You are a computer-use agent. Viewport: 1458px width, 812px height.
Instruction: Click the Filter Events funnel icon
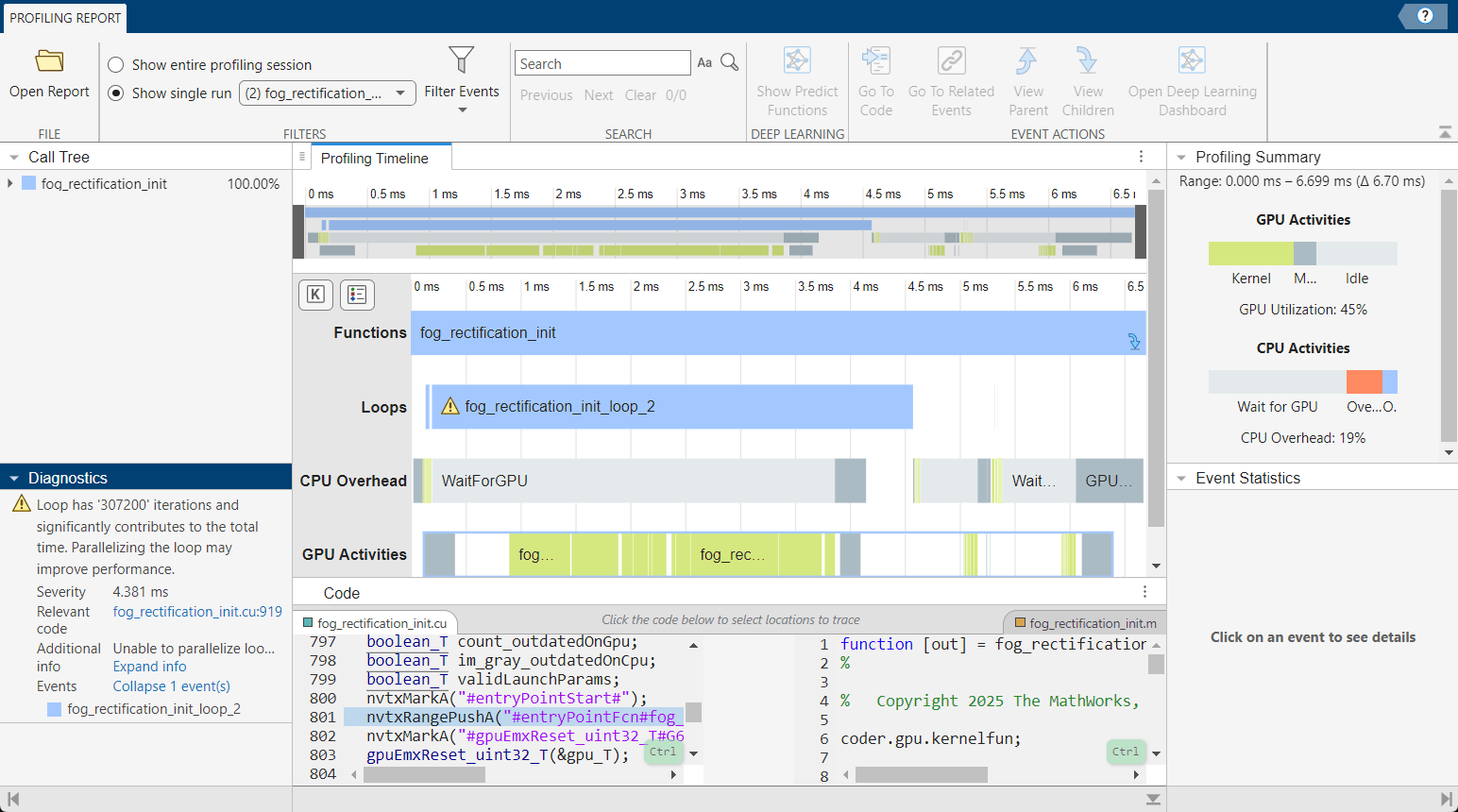(x=461, y=59)
